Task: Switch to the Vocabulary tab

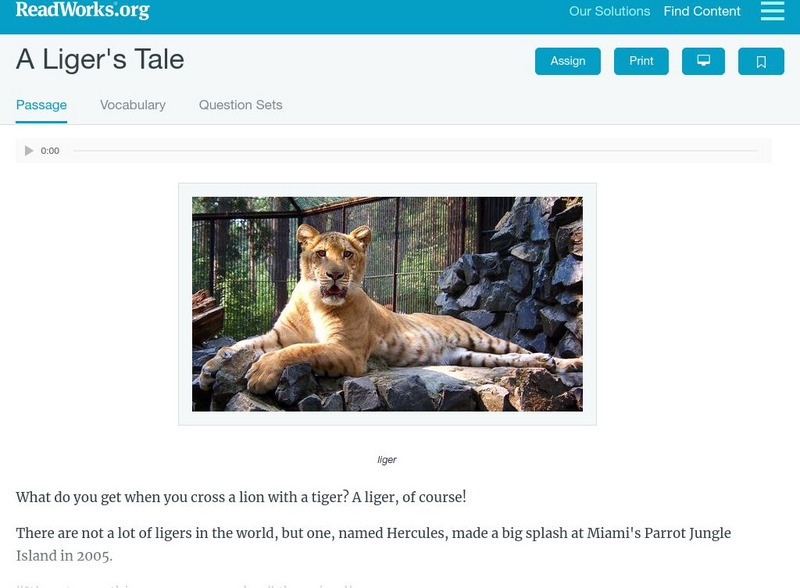Action: pos(133,105)
